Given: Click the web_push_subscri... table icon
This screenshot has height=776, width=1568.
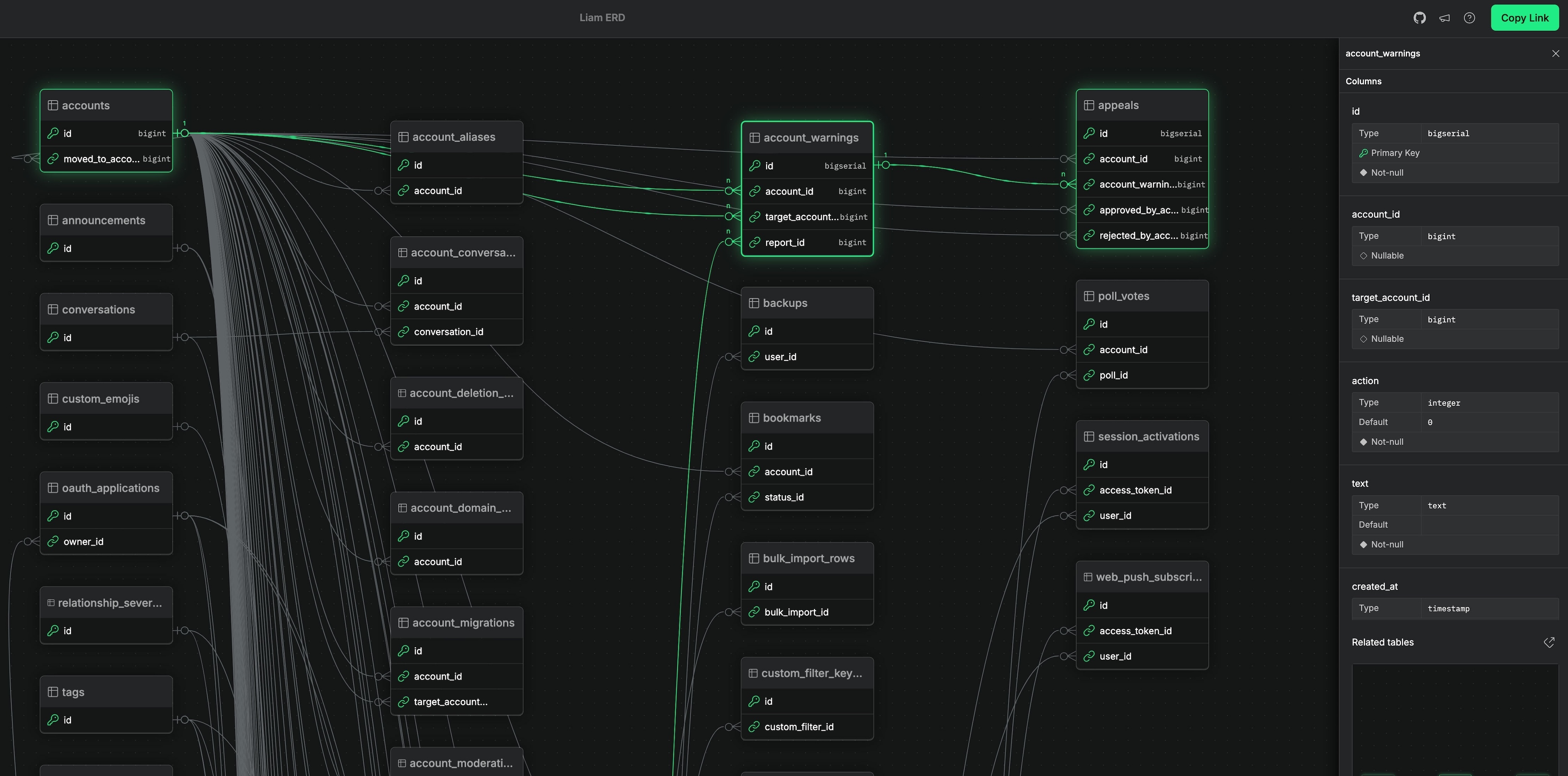Looking at the screenshot, I should [1088, 577].
